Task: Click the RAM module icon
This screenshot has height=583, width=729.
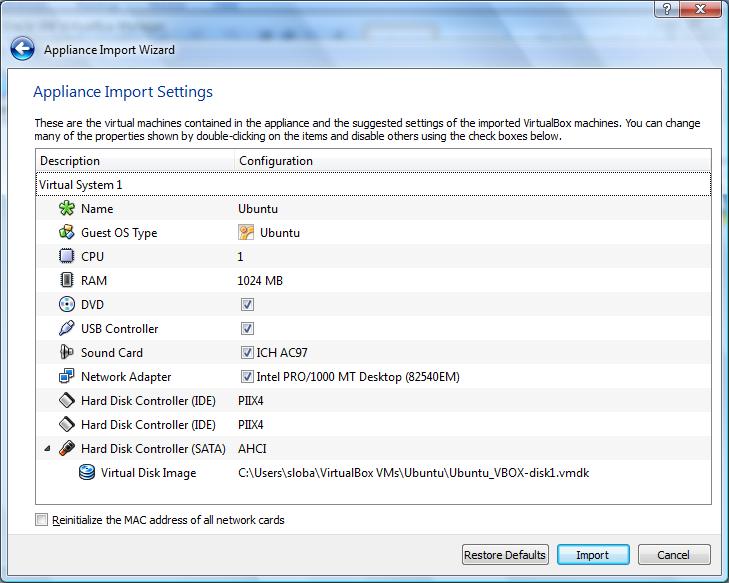Action: coord(66,280)
